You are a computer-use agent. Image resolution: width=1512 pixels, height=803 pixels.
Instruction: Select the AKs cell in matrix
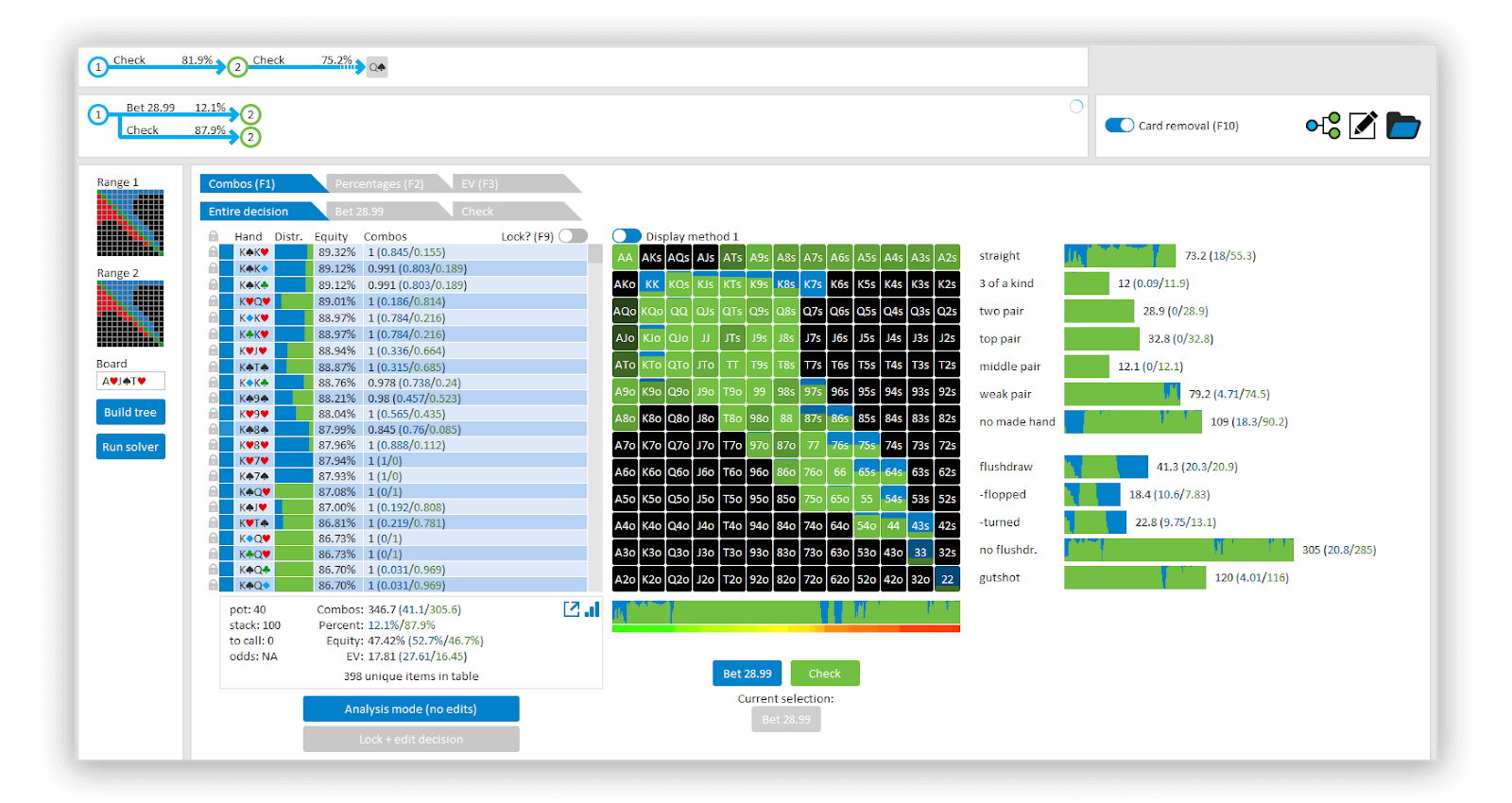652,257
